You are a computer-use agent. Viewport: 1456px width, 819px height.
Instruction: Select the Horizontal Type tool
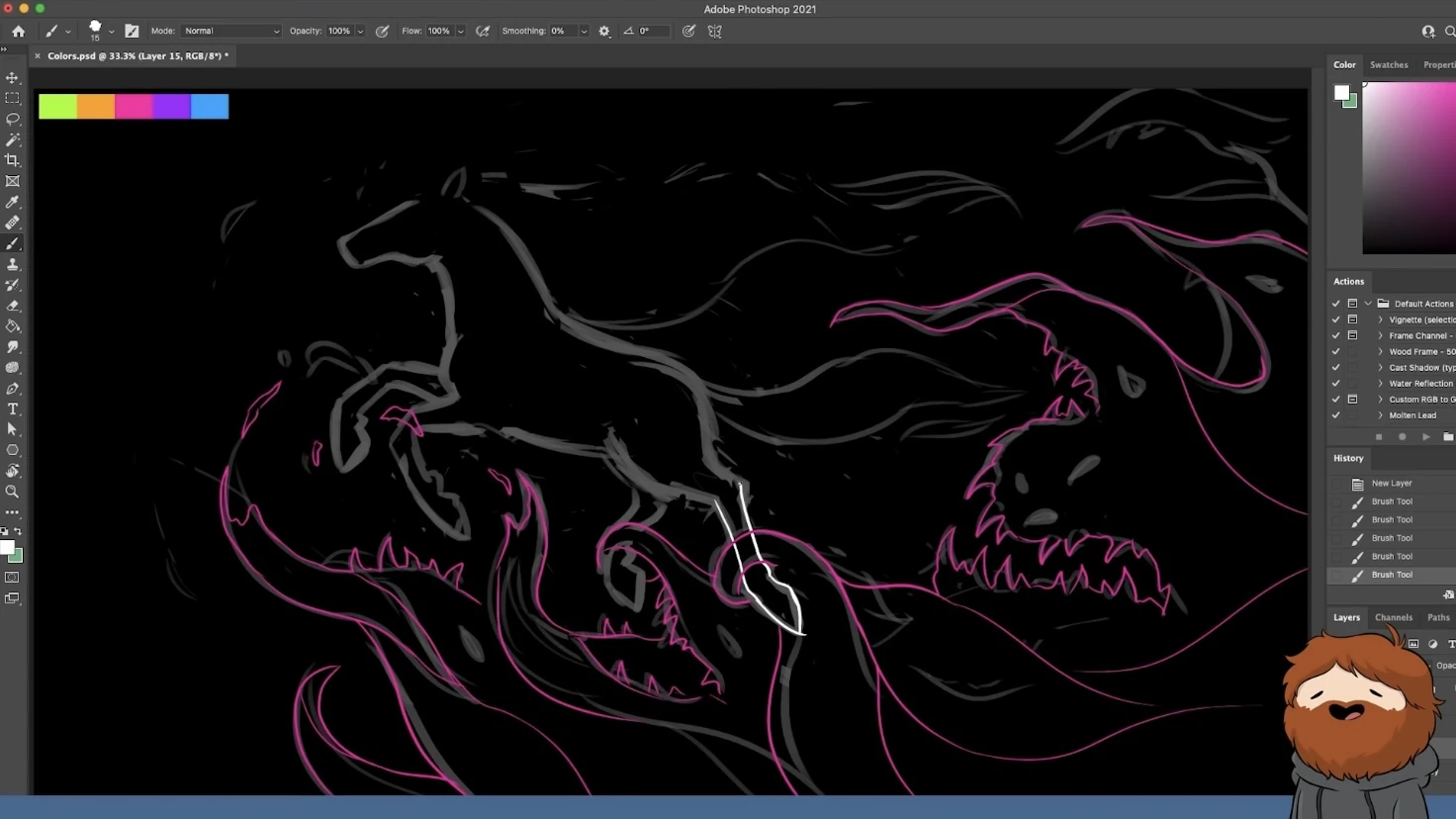point(12,409)
